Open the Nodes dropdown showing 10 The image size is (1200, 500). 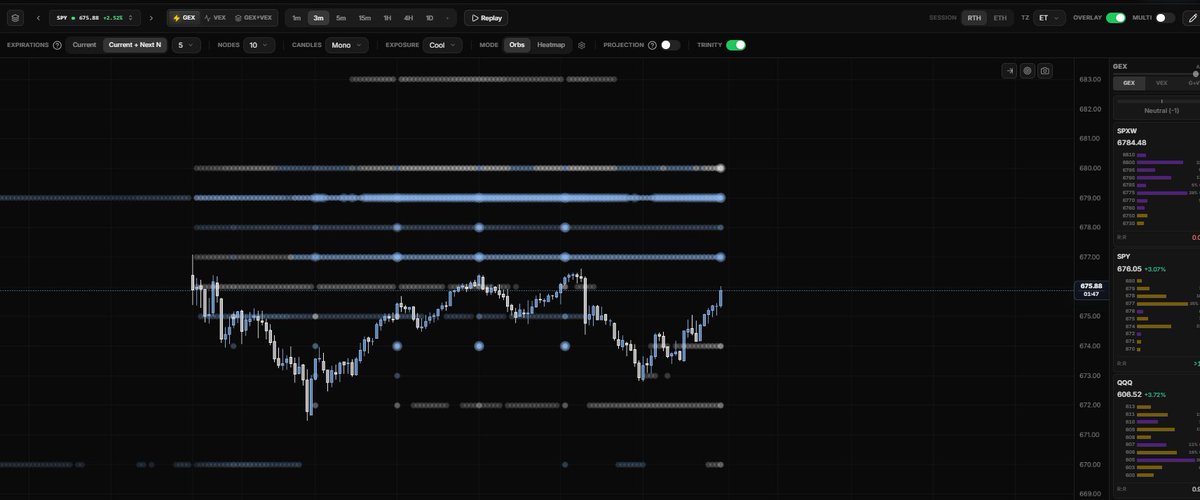coord(259,45)
